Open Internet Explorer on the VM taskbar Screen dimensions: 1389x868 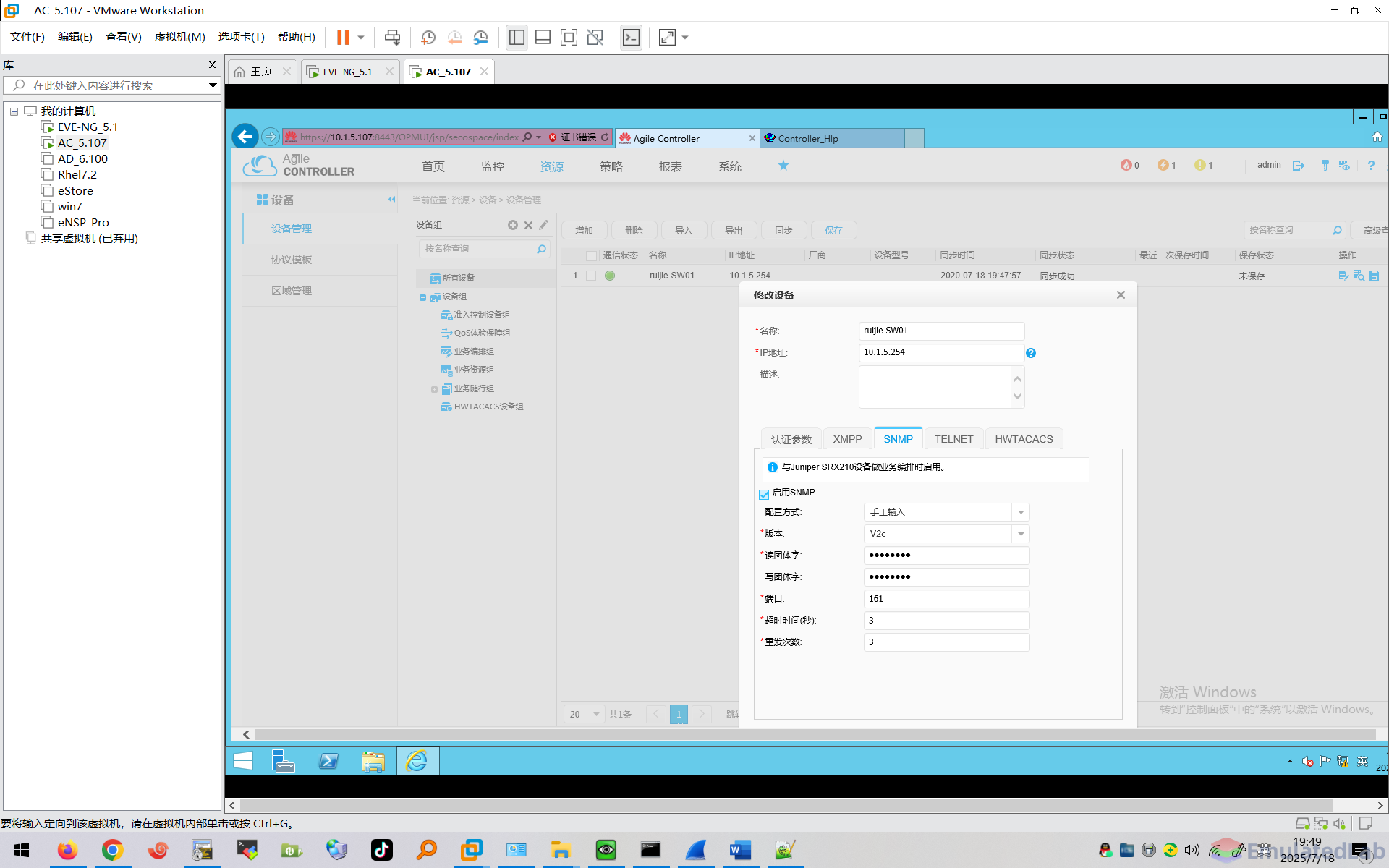coord(417,761)
